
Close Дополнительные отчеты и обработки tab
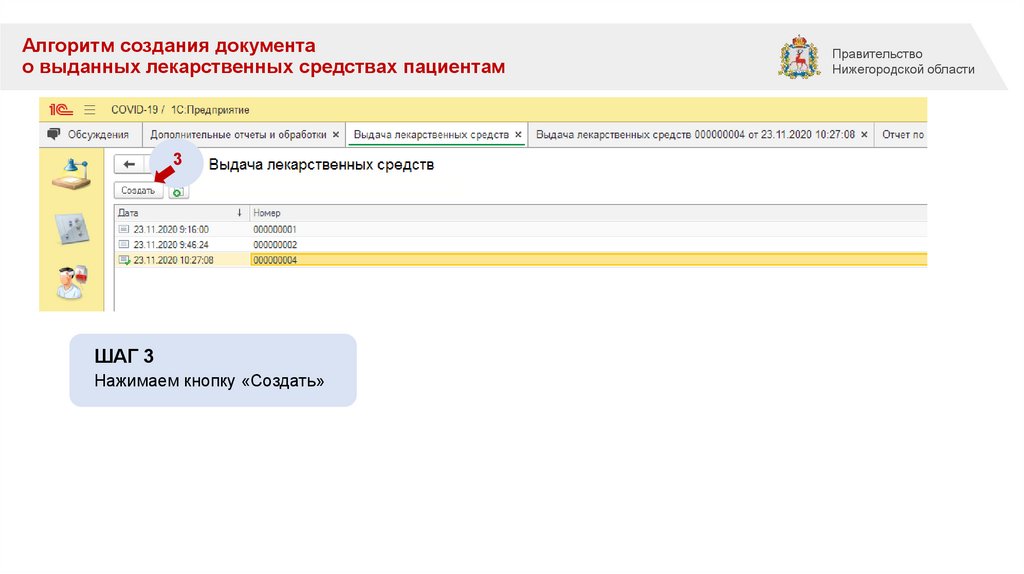coord(336,135)
